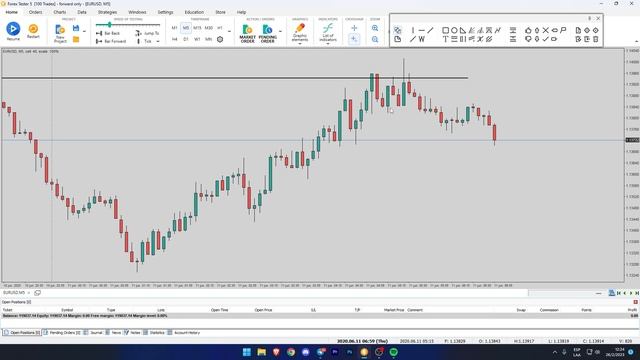Open File Explorer from the taskbar
Viewport: 640px width, 360px height.
pyautogui.click(x=261, y=352)
